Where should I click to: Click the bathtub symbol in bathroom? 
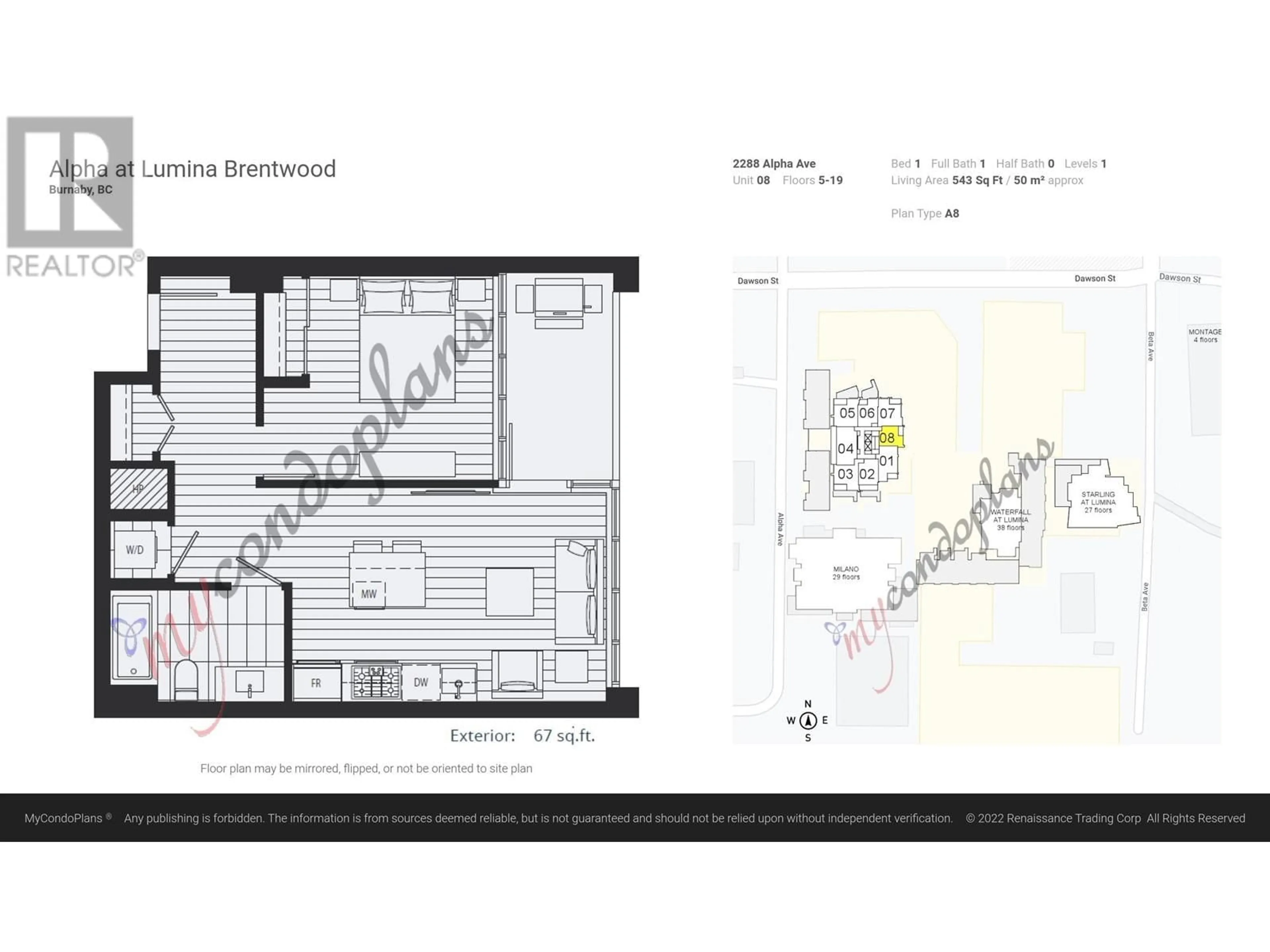[x=133, y=637]
